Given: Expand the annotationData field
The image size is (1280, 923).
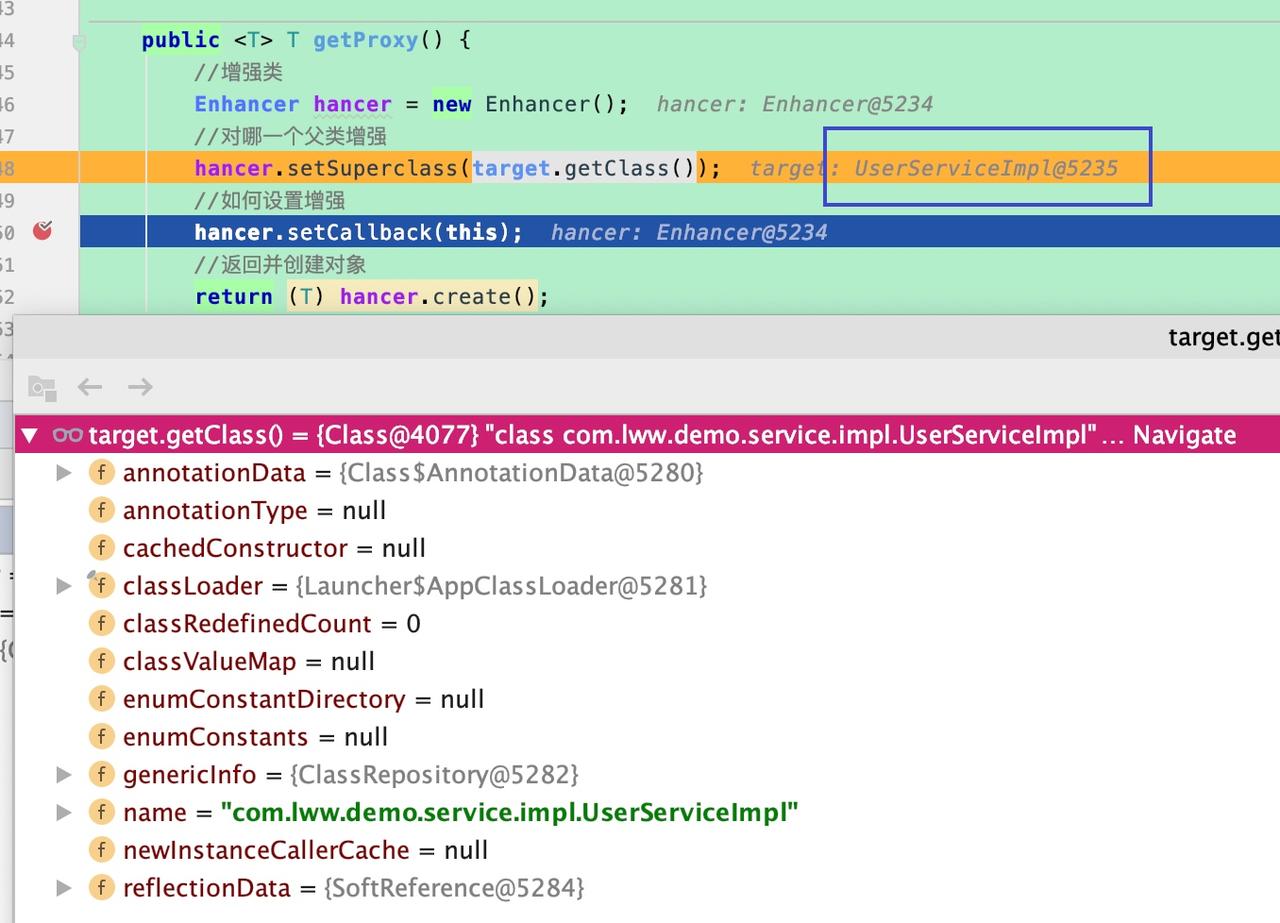Looking at the screenshot, I should pos(64,473).
